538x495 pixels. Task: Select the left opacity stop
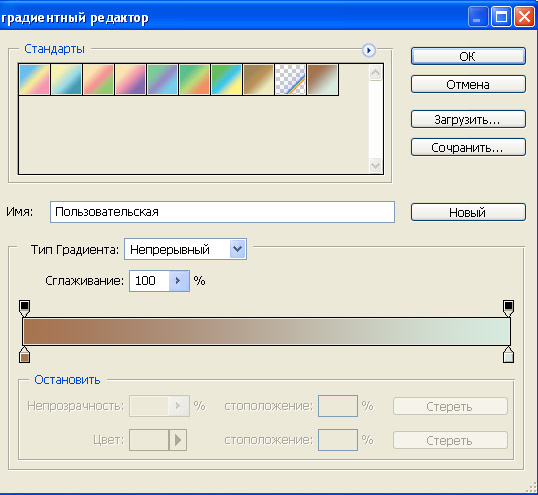(x=24, y=308)
